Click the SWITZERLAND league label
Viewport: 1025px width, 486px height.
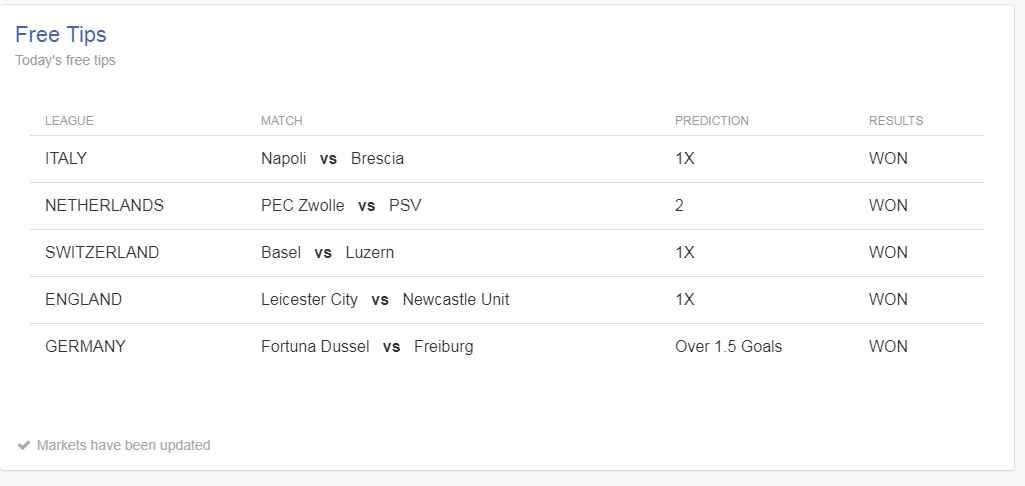[x=102, y=253]
